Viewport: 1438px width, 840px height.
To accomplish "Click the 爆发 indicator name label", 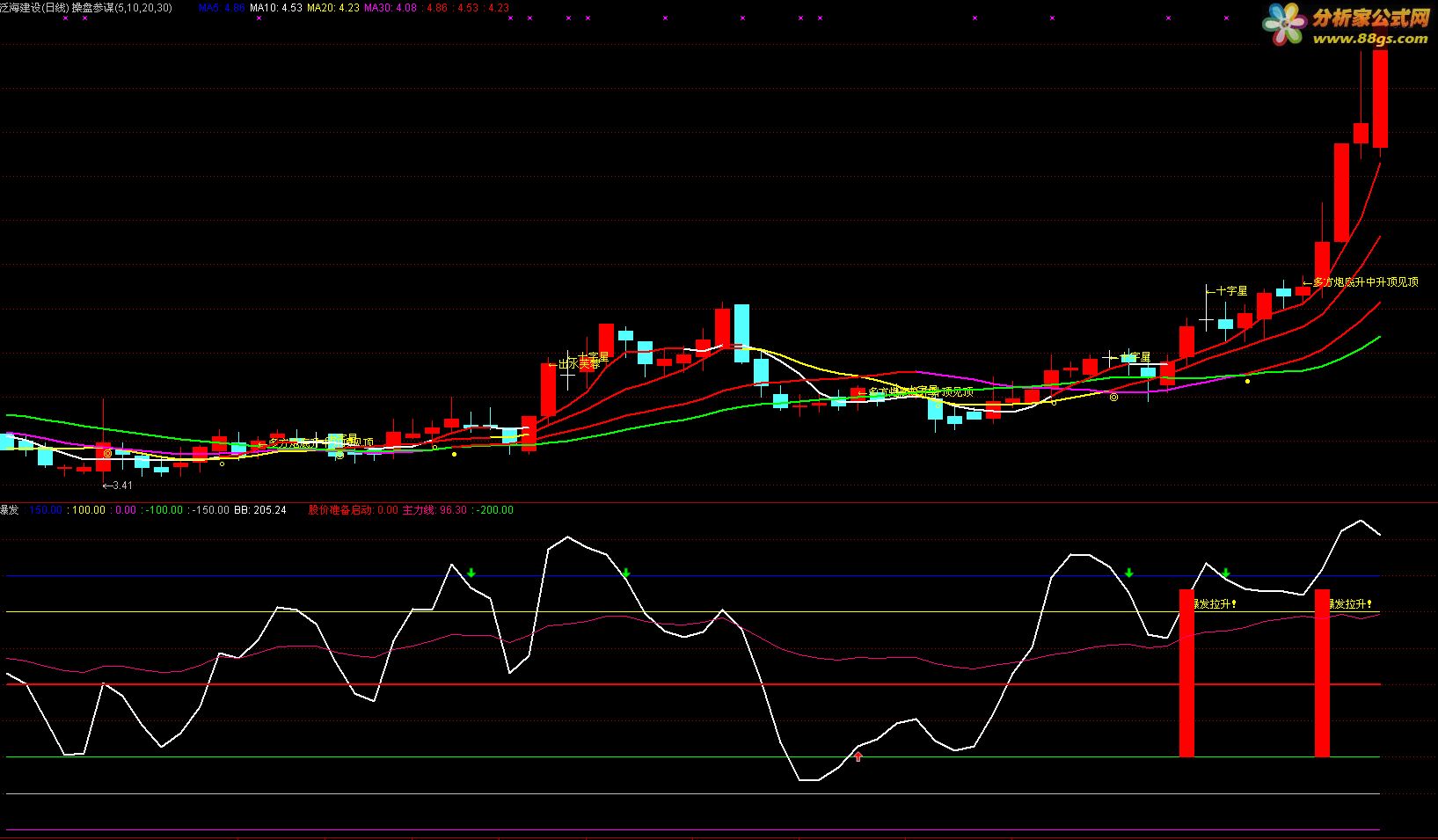I will click(x=10, y=510).
